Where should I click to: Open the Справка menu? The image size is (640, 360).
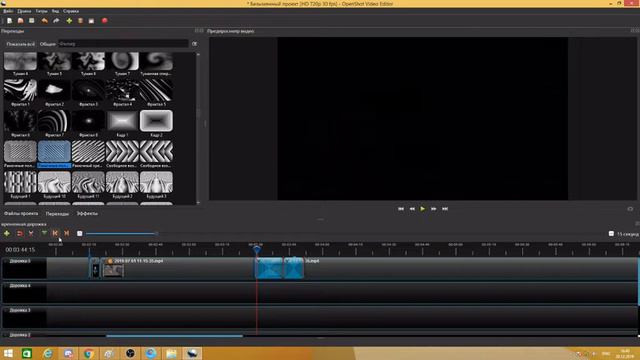click(x=71, y=11)
